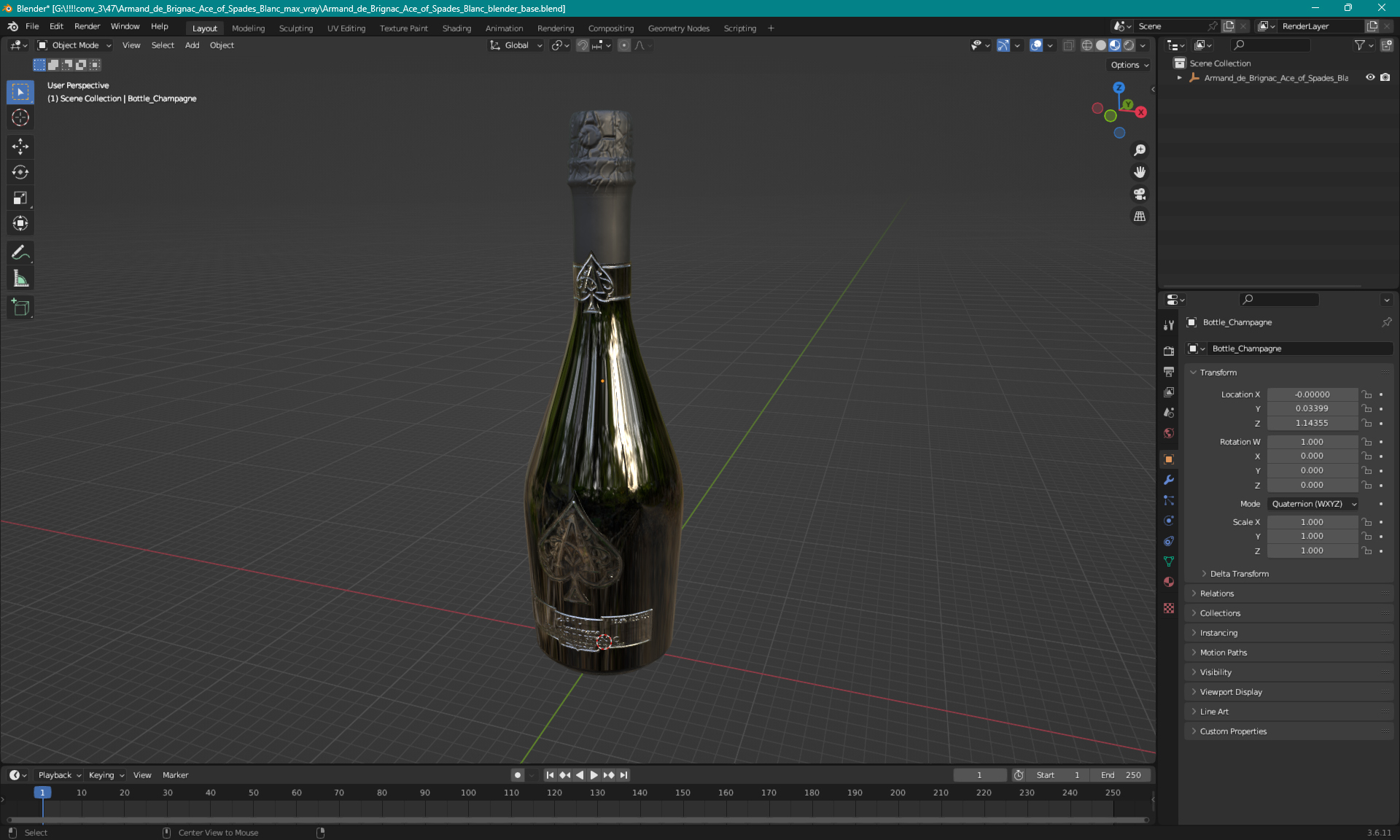The height and width of the screenshot is (840, 1400).
Task: Toggle viewport gizmos display
Action: (x=1003, y=45)
